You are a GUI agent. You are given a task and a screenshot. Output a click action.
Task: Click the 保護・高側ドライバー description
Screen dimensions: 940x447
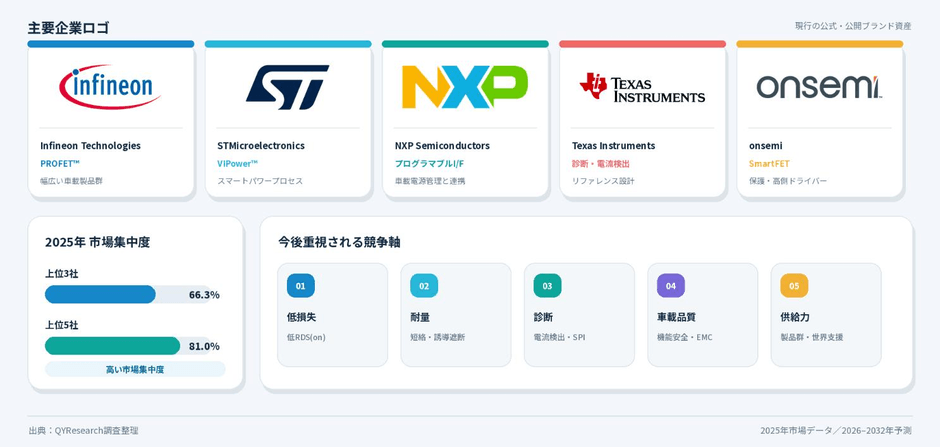788,180
